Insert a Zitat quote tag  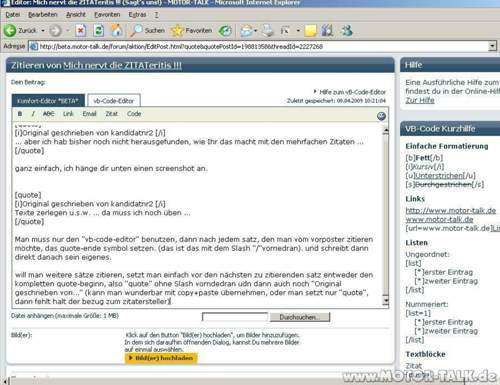click(111, 114)
